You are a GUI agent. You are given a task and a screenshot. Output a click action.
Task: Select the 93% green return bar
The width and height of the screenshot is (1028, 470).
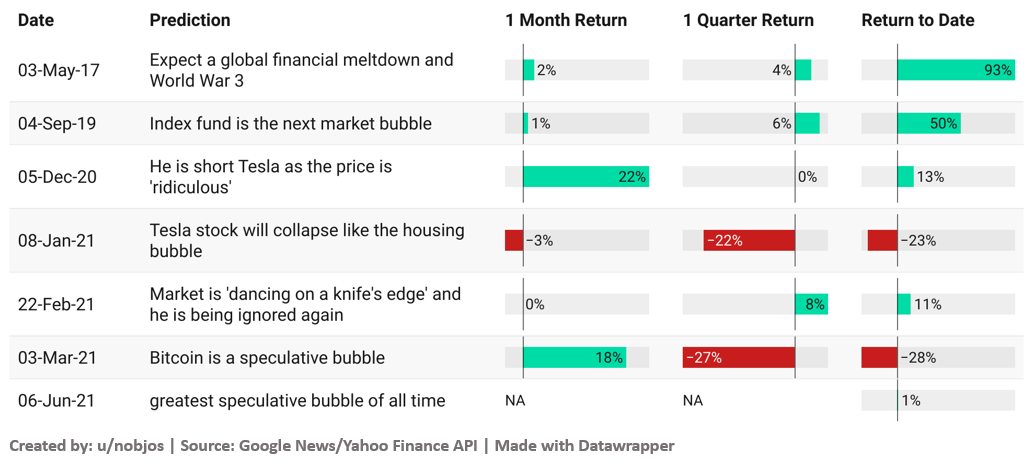(x=956, y=70)
